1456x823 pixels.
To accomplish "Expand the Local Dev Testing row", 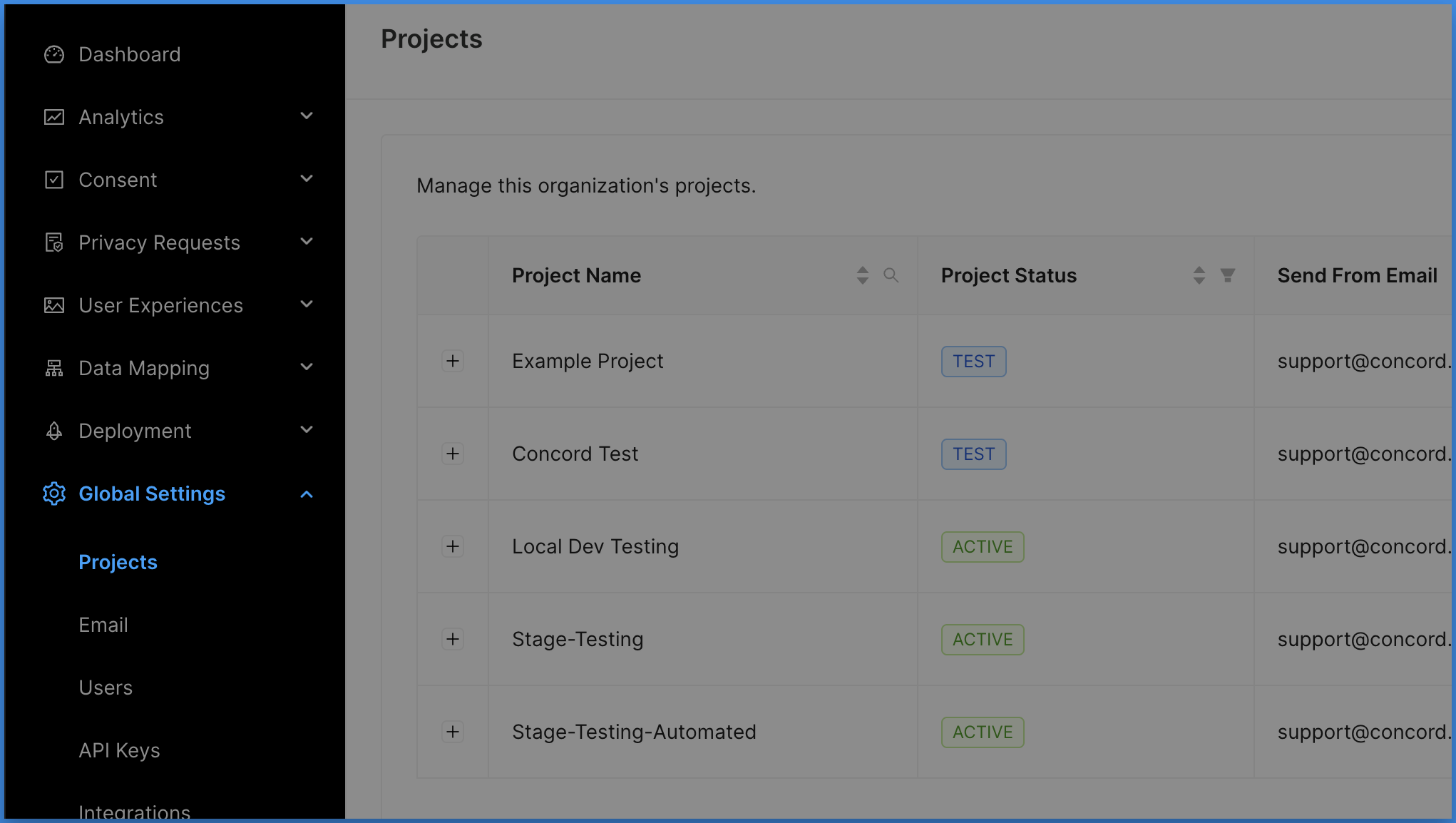I will (x=452, y=546).
